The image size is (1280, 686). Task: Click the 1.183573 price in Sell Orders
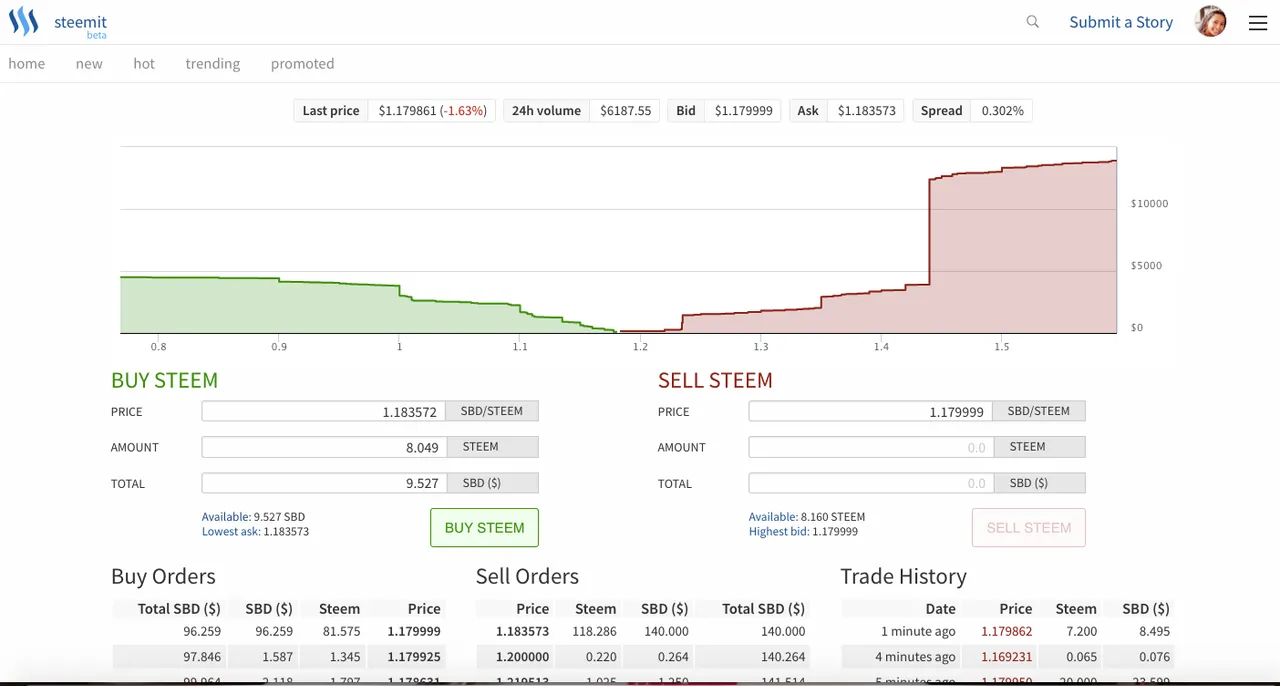(522, 631)
